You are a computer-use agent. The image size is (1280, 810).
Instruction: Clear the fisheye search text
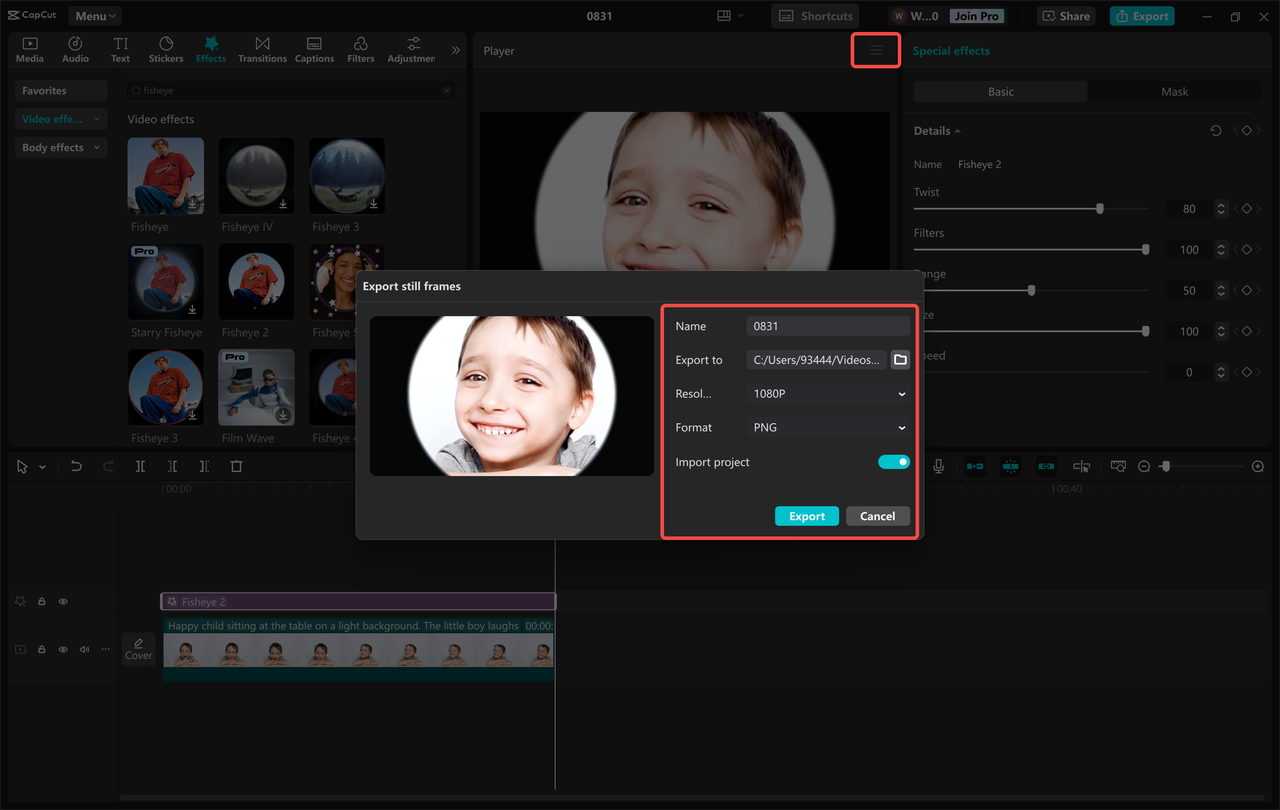coord(447,90)
